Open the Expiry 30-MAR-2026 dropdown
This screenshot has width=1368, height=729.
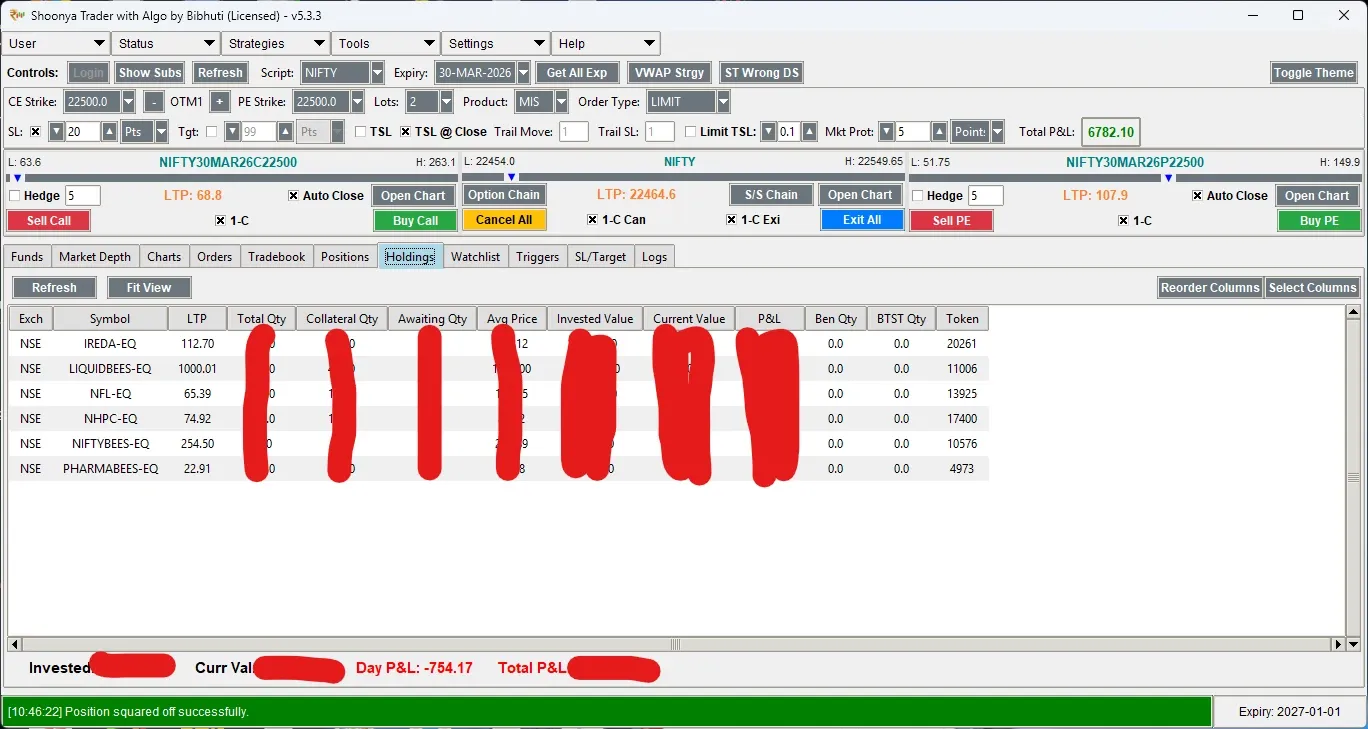pyautogui.click(x=523, y=73)
